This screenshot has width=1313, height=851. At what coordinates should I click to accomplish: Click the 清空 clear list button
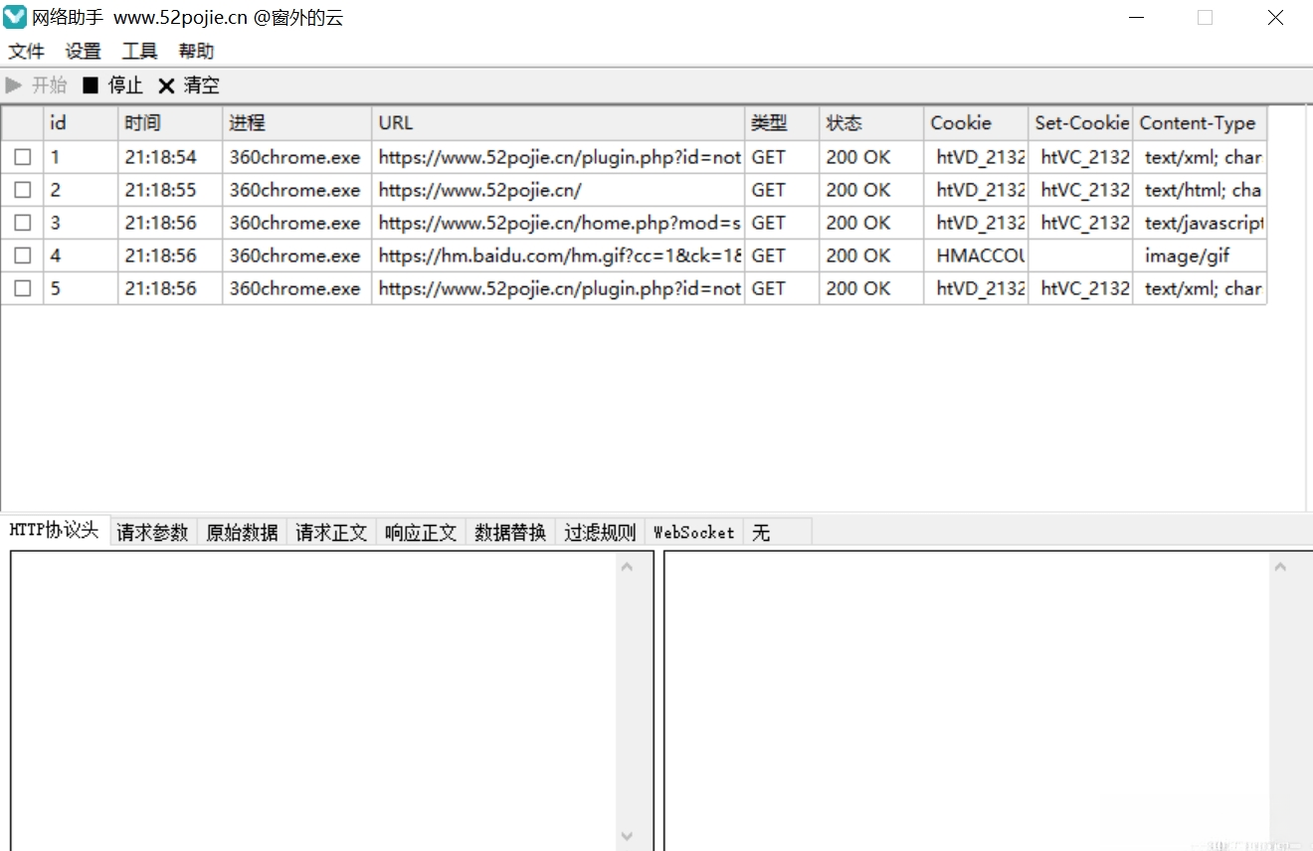[x=188, y=86]
